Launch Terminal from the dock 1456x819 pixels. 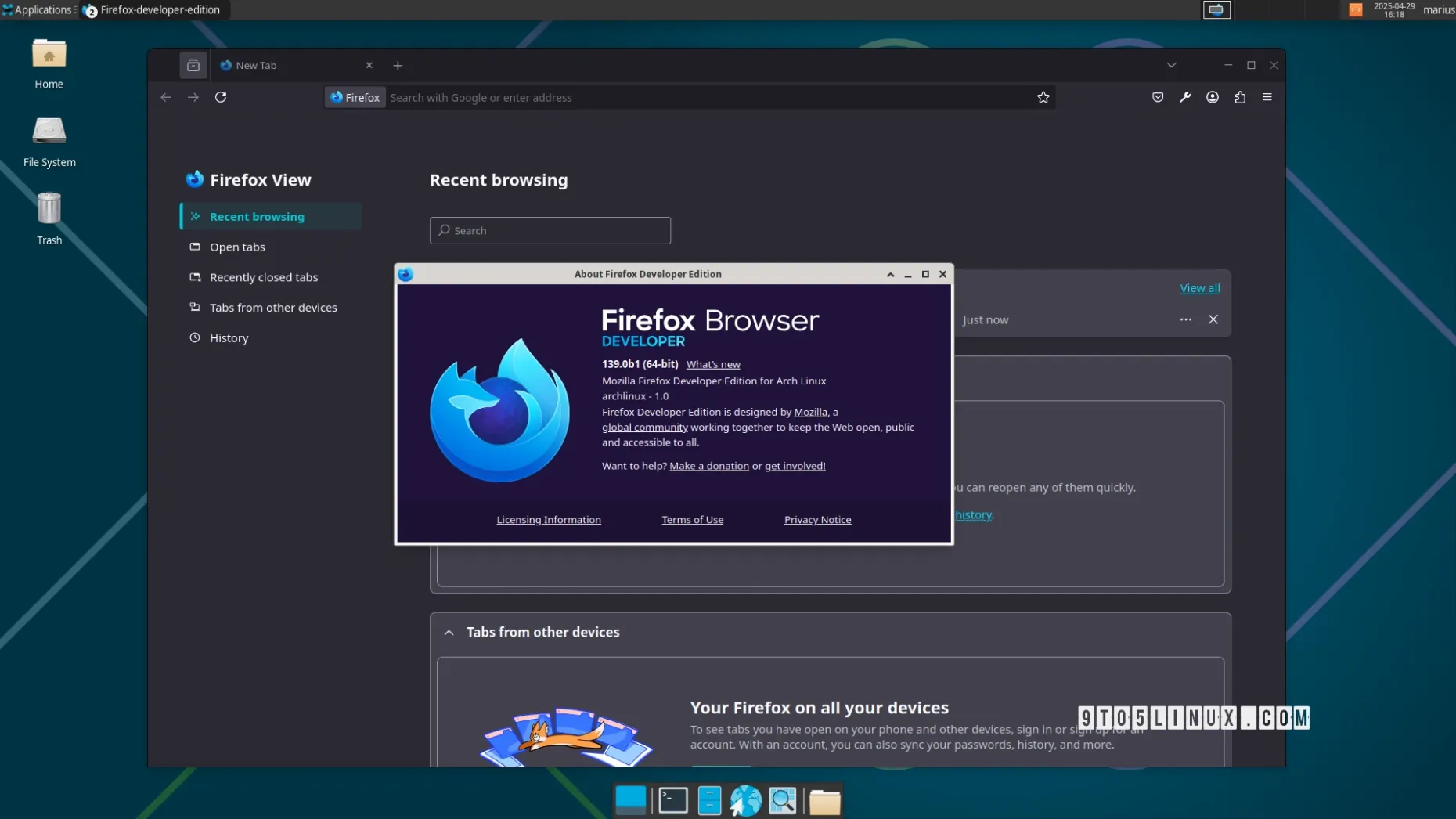672,800
